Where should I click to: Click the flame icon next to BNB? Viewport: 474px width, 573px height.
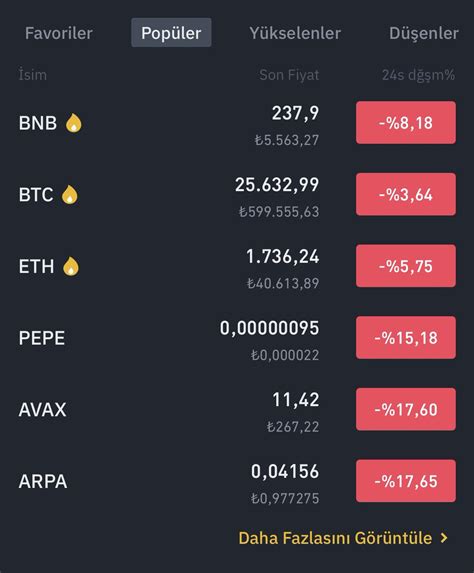[74, 123]
